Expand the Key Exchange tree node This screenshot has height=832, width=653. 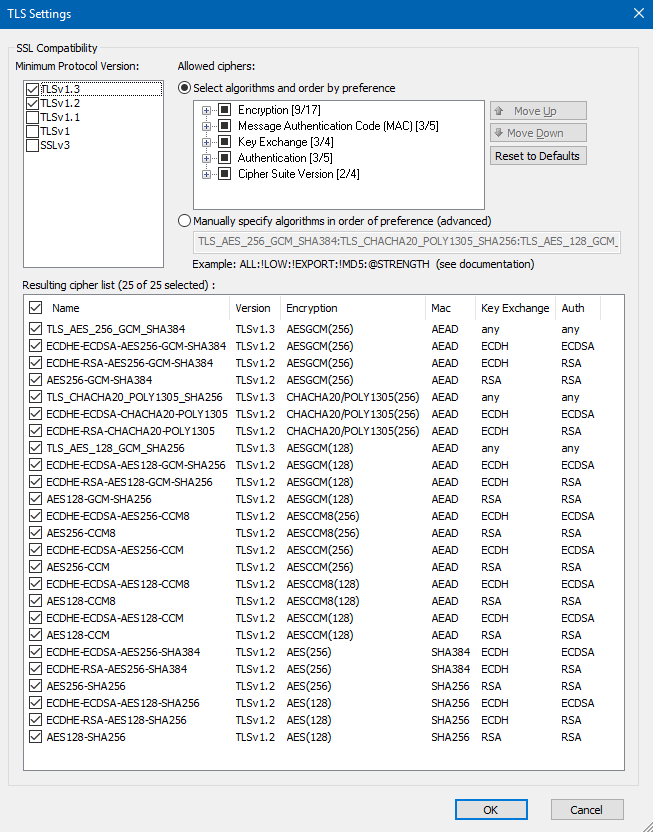(207, 142)
